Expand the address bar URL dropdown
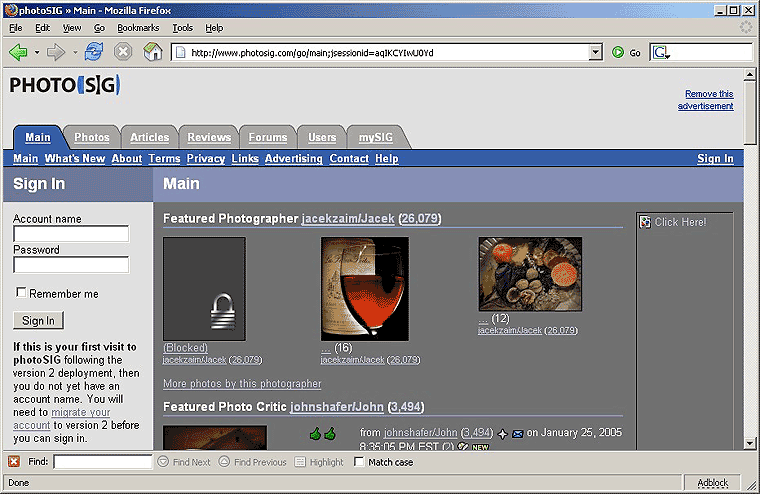The image size is (760, 494). 595,52
